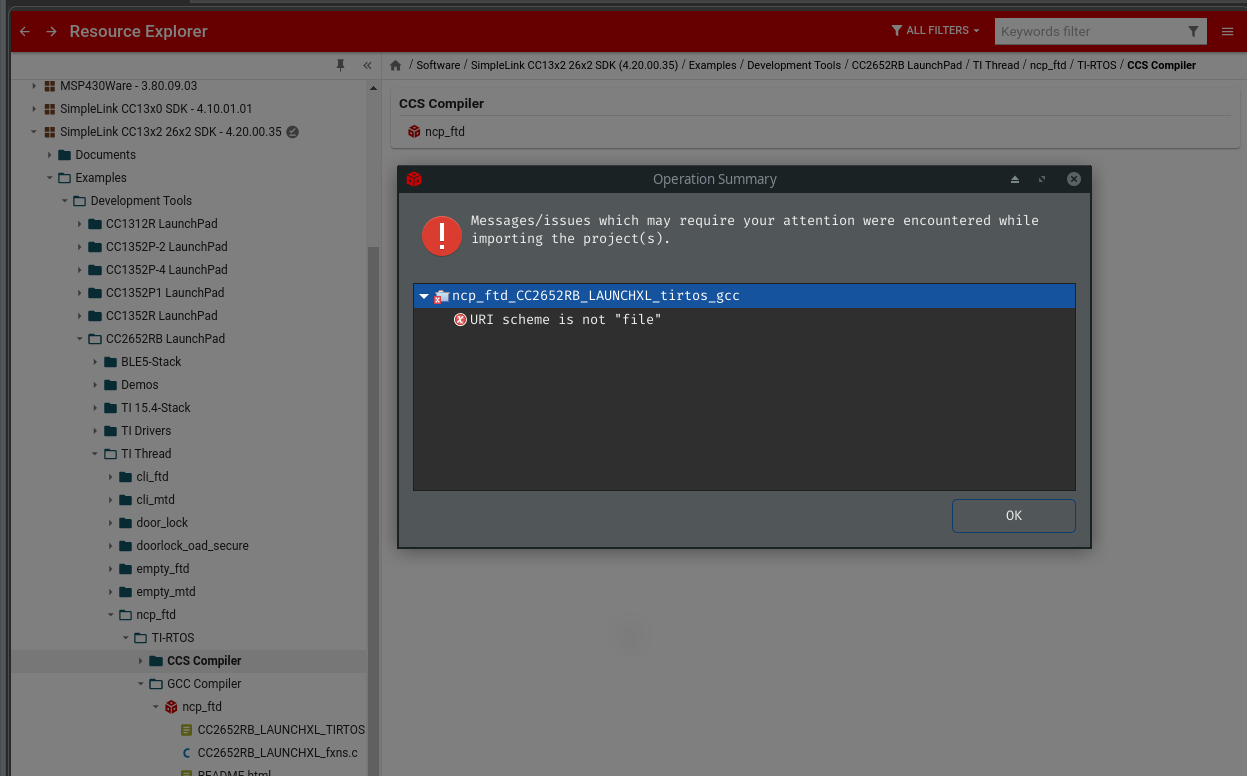Click the Operation Summary dialog app icon
This screenshot has width=1247, height=776.
414,179
